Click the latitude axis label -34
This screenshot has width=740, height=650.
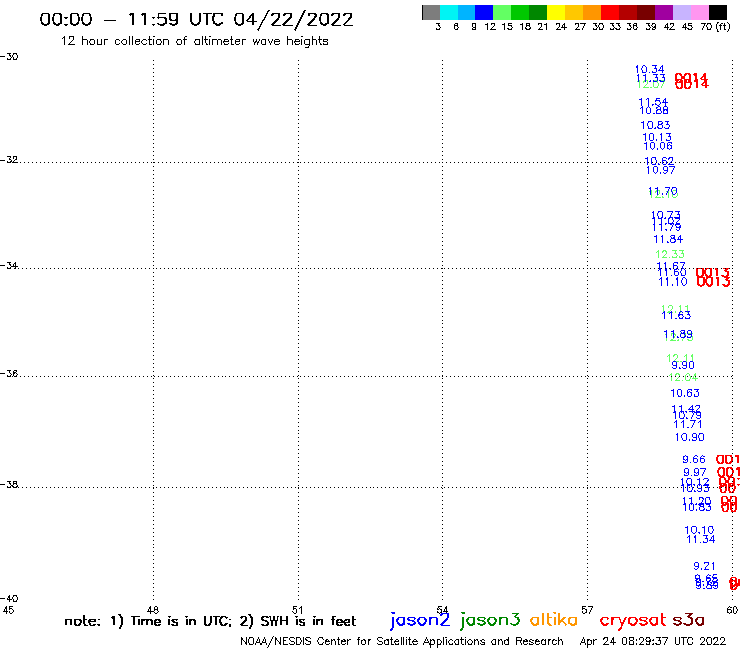pos(9,265)
